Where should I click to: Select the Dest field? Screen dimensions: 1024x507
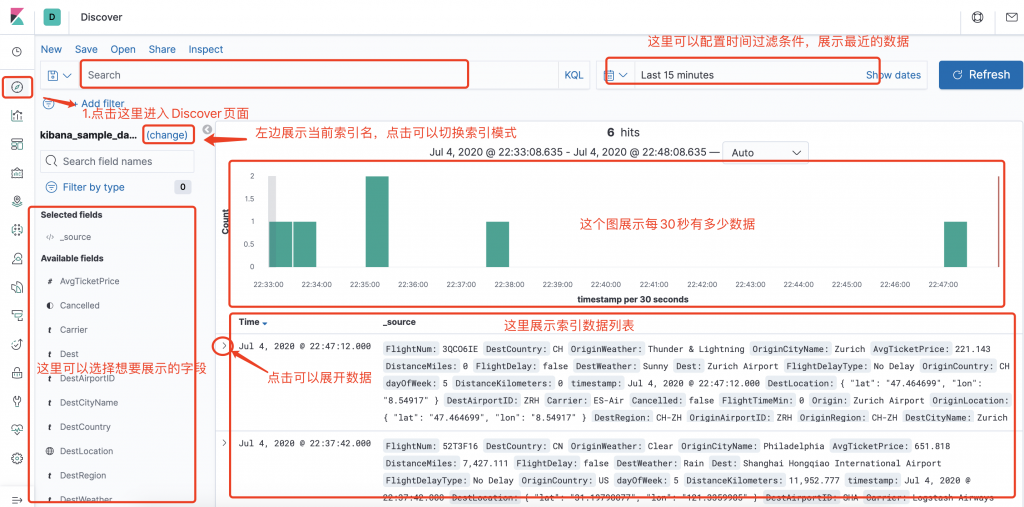coord(69,353)
